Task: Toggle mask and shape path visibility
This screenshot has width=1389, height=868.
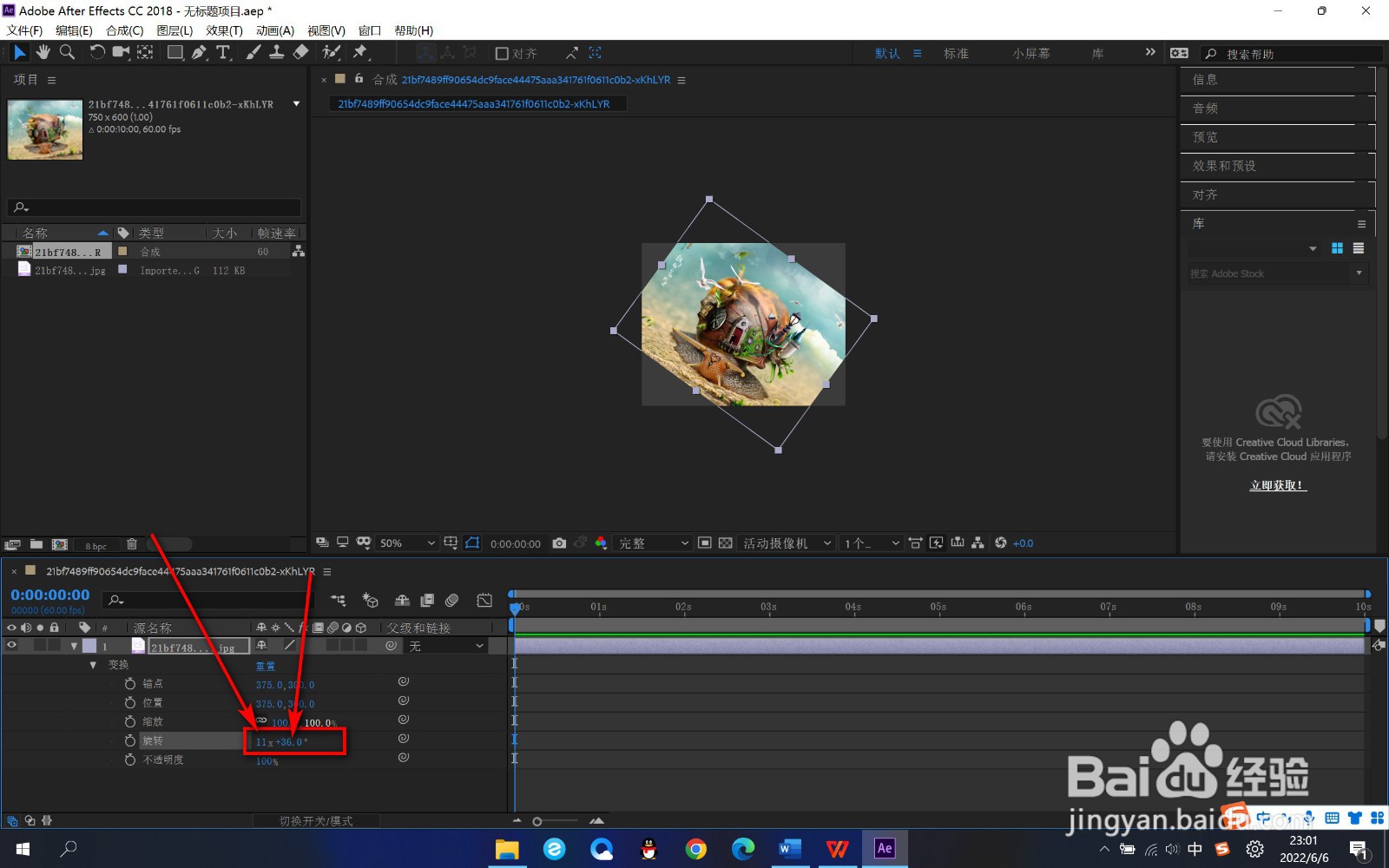Action: coord(472,543)
